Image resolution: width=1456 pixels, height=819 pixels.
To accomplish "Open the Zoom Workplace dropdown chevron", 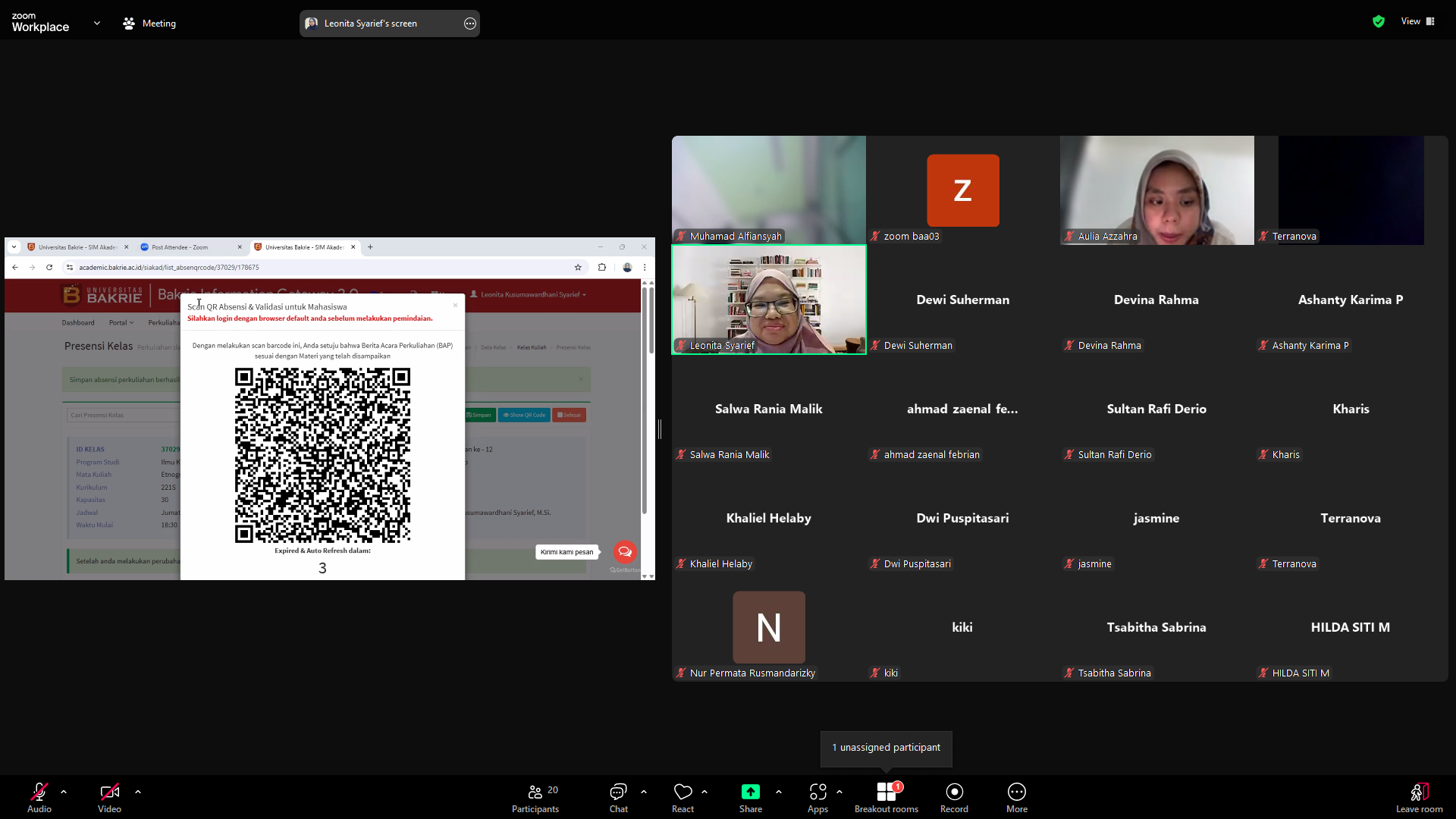I will [x=97, y=24].
